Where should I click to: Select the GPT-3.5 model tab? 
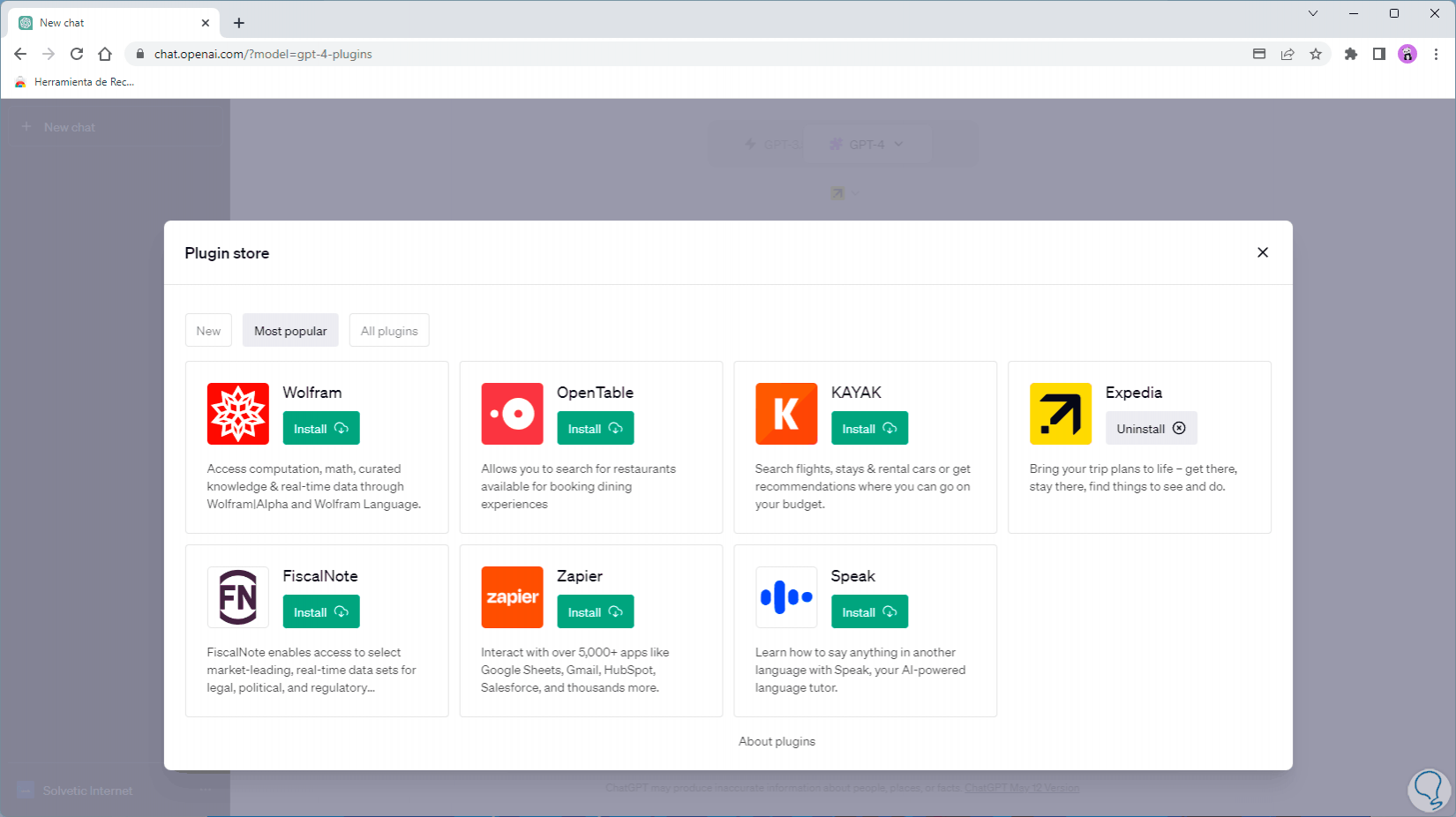pos(773,144)
